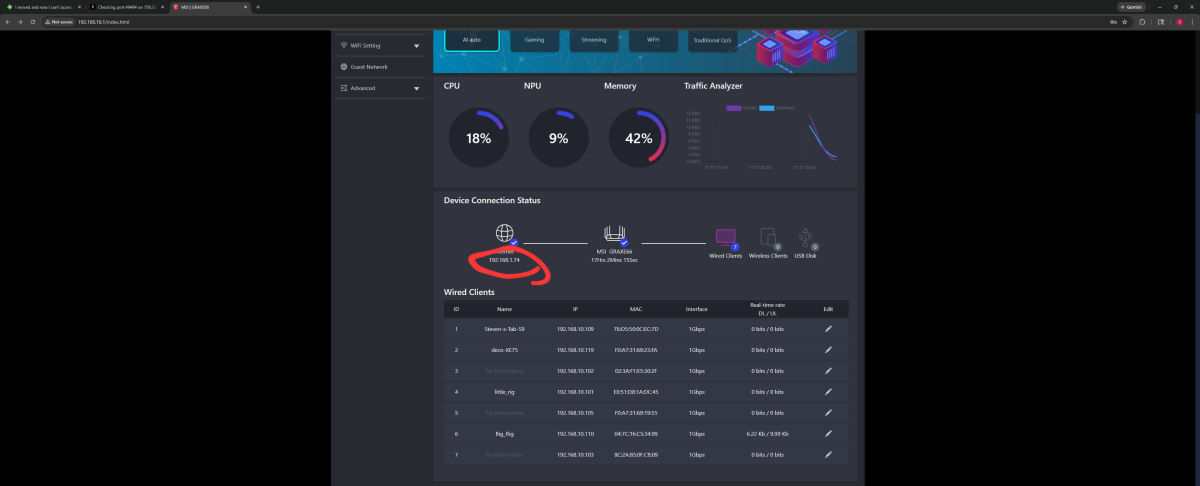Focus the browser address bar URL
The image size is (1200, 486).
(105, 21)
